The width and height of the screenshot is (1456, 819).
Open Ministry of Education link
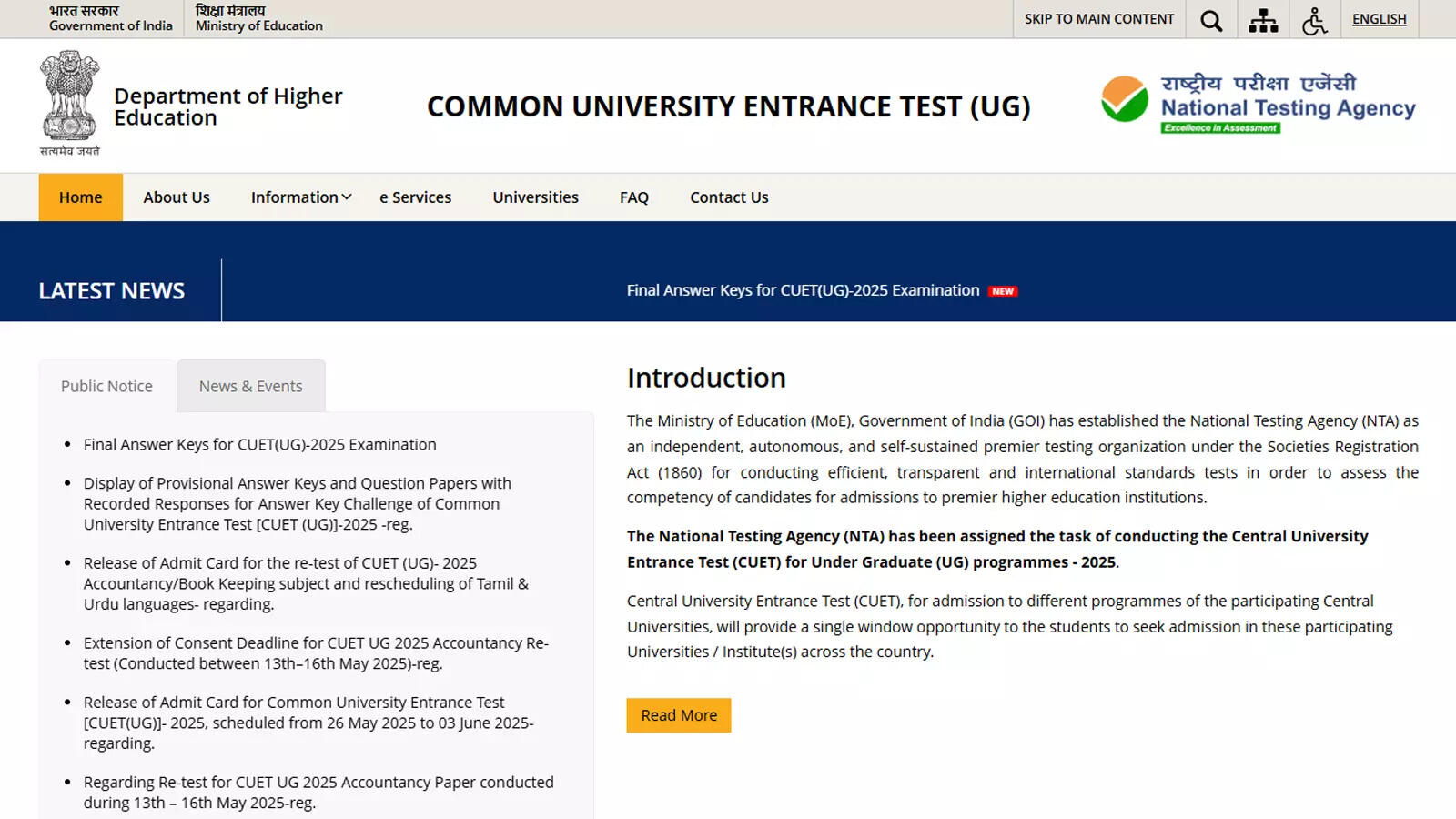(259, 18)
